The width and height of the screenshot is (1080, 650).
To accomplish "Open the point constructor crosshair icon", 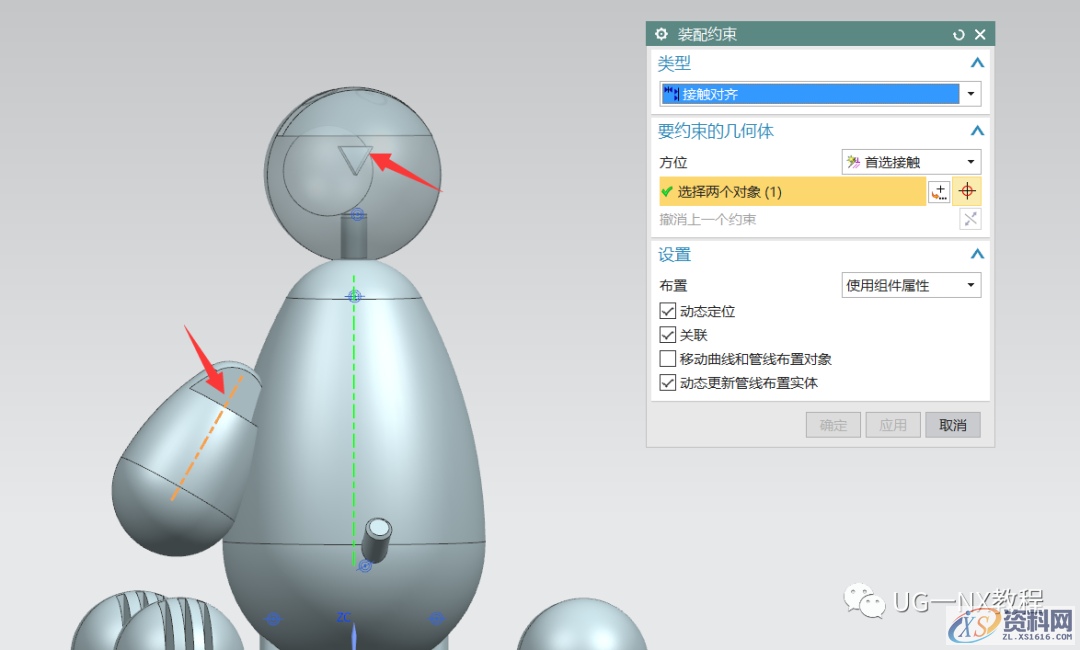I will pos(967,191).
